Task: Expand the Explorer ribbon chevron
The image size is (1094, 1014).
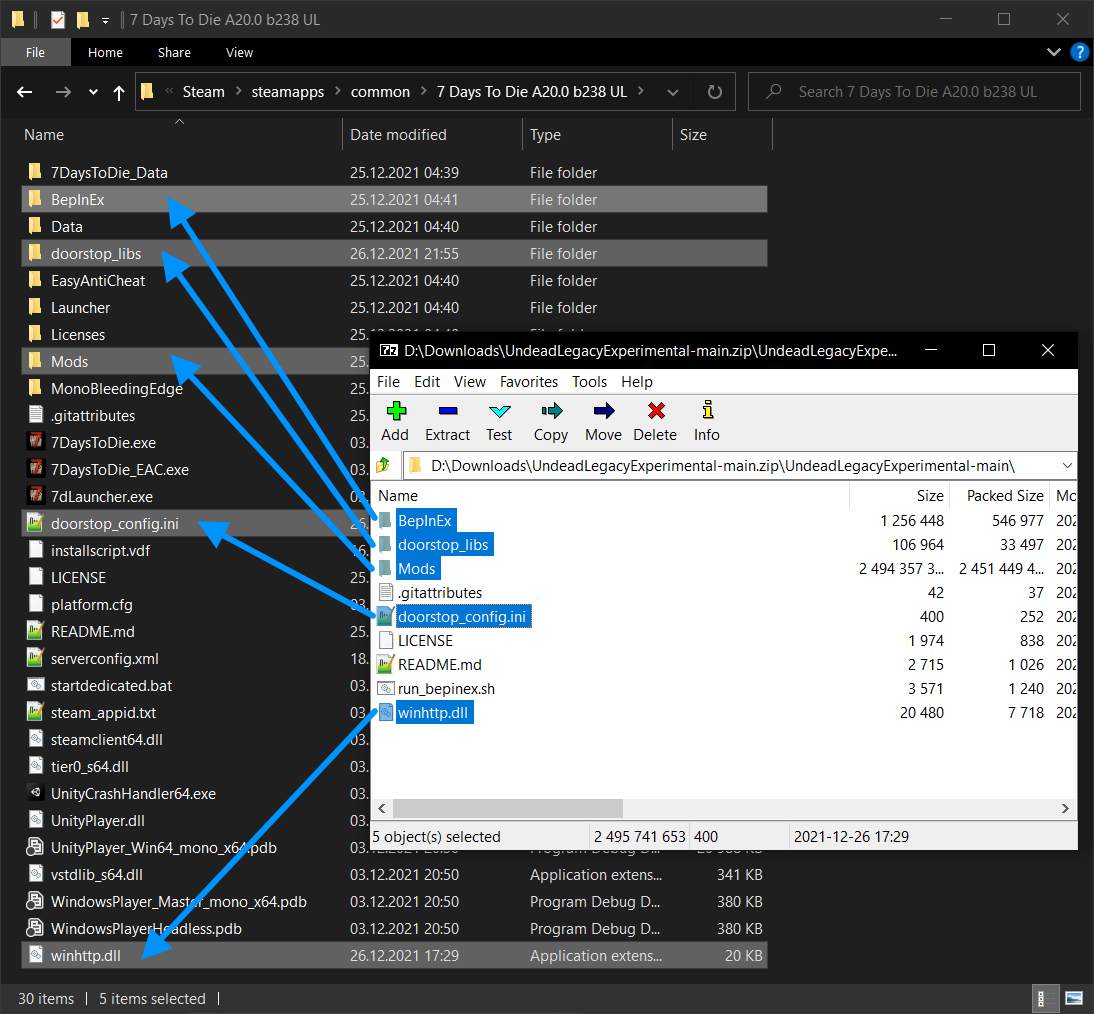Action: click(1054, 52)
